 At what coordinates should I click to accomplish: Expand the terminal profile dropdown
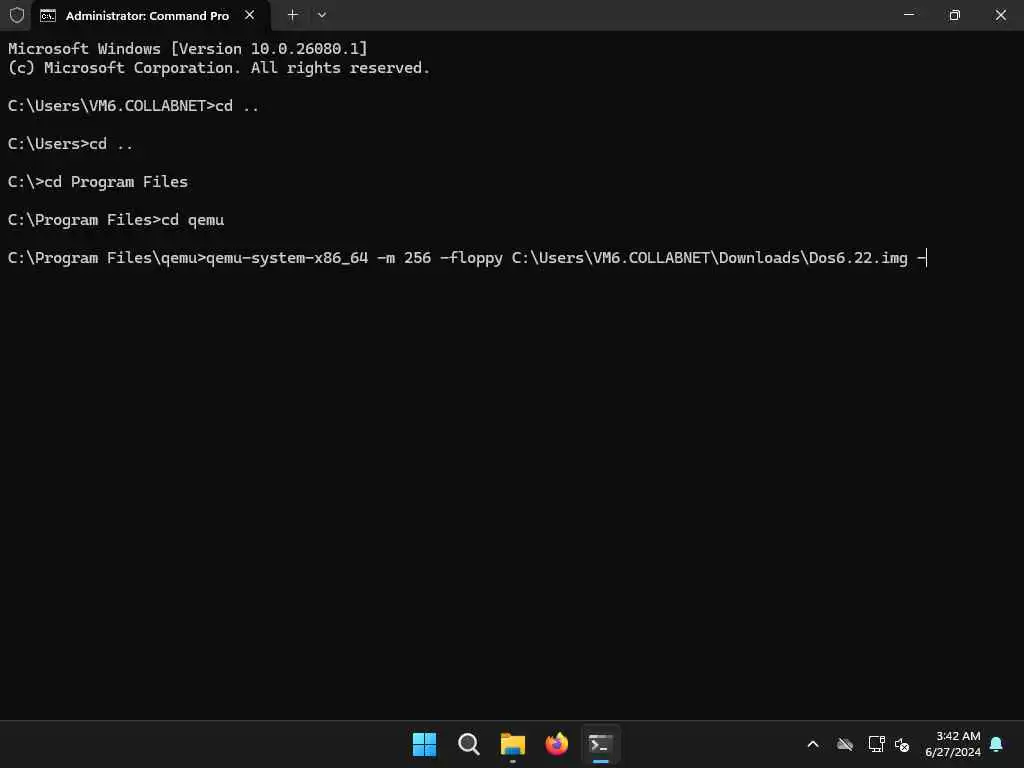[322, 15]
